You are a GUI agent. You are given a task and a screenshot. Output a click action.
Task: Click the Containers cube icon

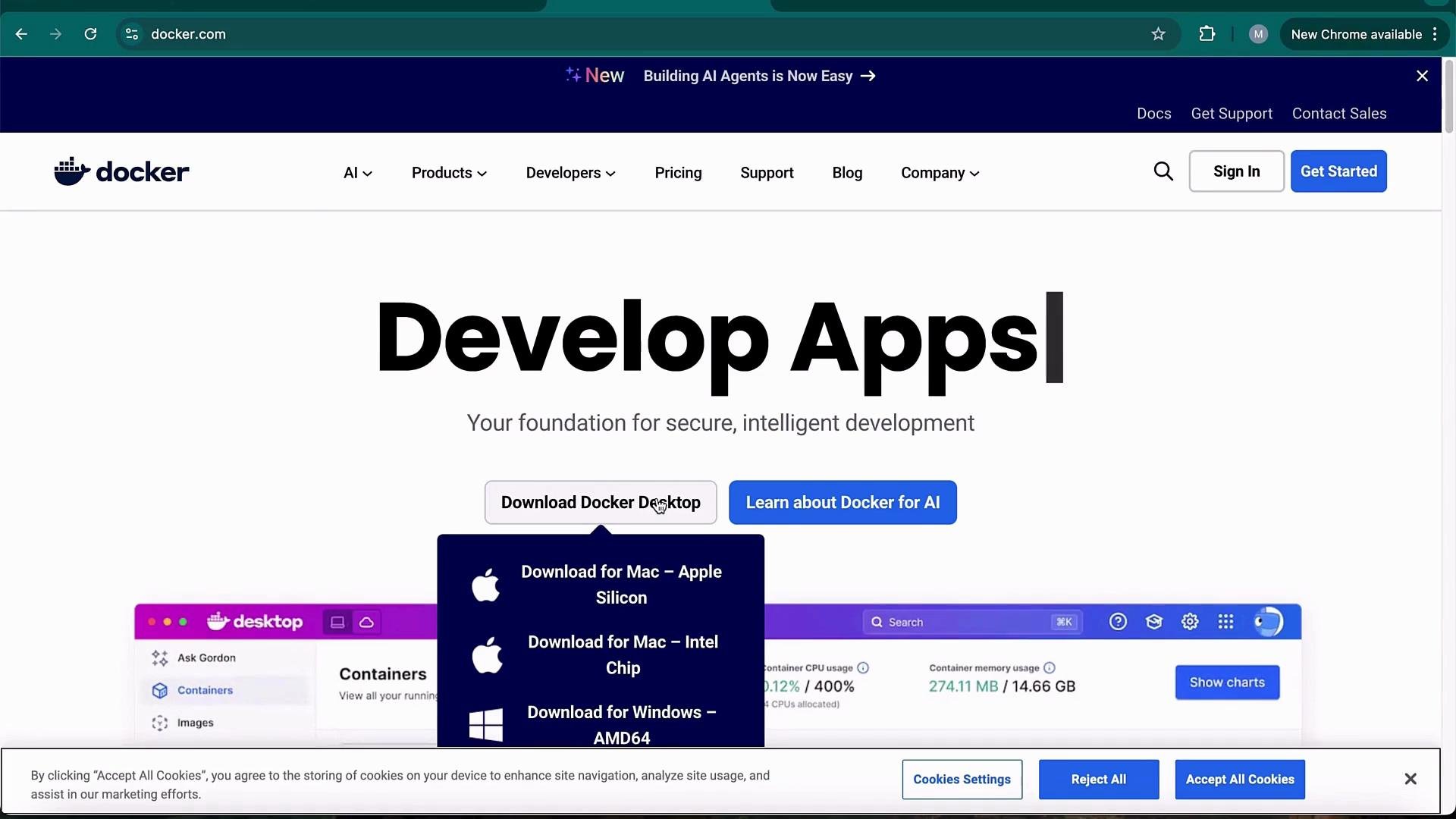[x=159, y=690]
